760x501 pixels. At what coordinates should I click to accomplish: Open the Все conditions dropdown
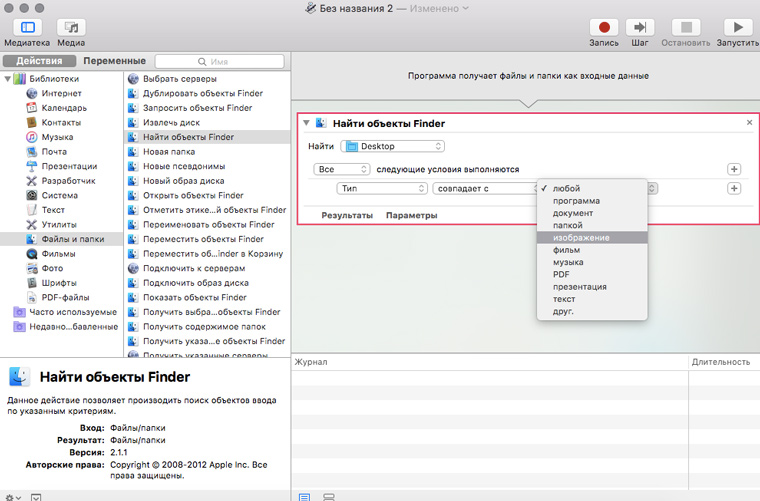pos(341,169)
